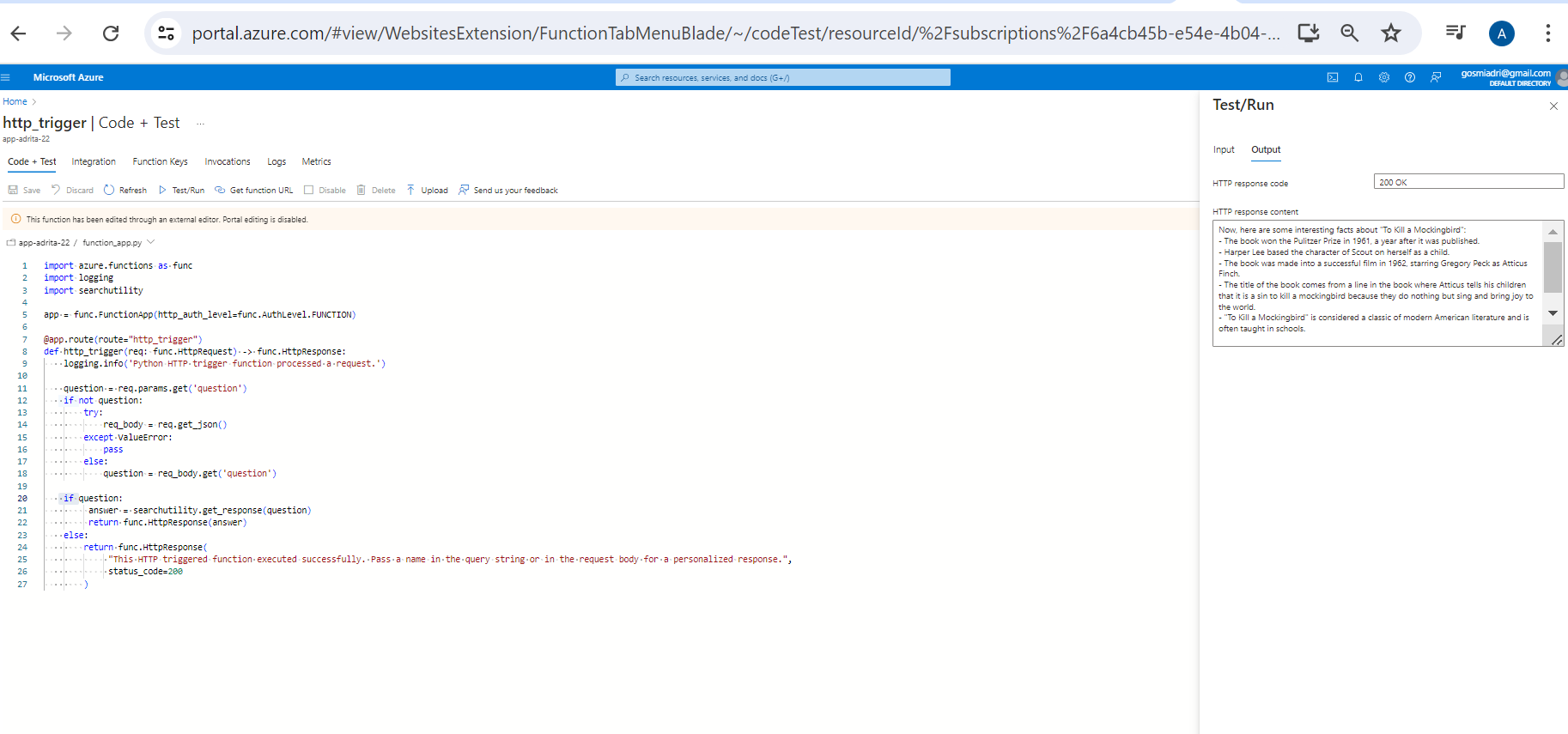Click Get function URL
The width and height of the screenshot is (1568, 734).
[x=254, y=191]
